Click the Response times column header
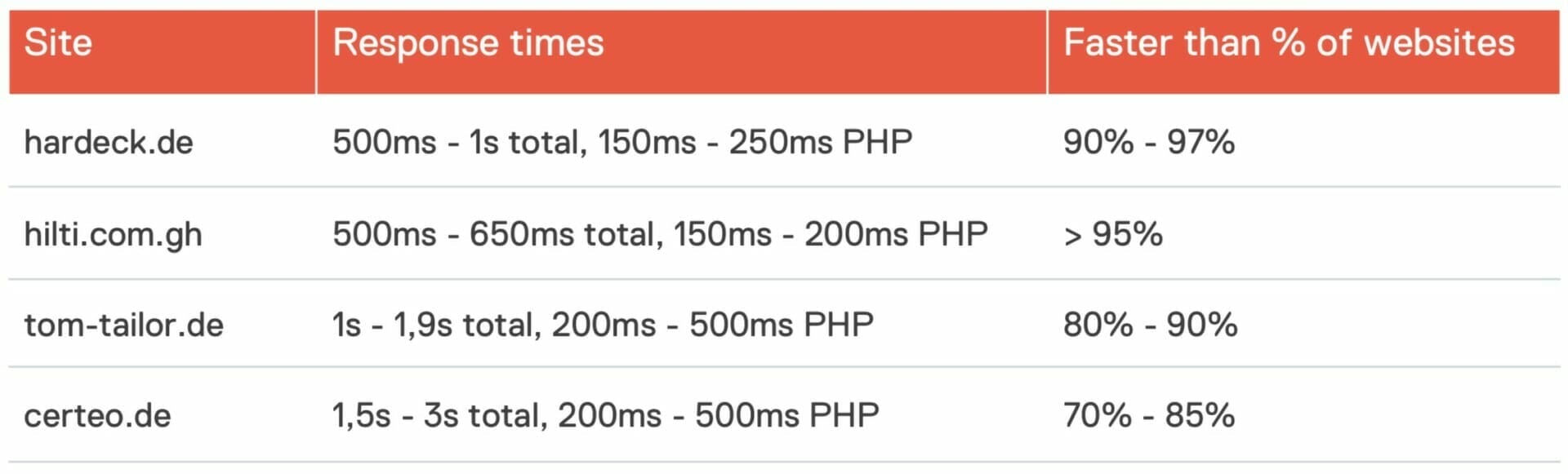 (468, 43)
